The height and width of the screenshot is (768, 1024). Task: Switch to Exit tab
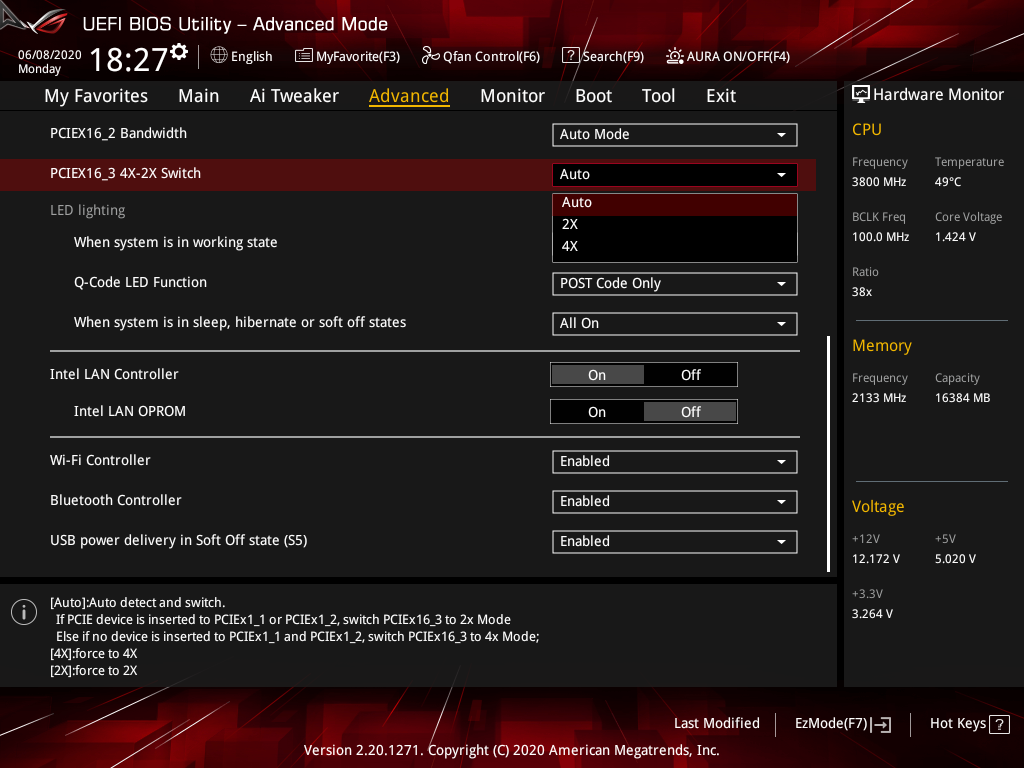tap(721, 96)
